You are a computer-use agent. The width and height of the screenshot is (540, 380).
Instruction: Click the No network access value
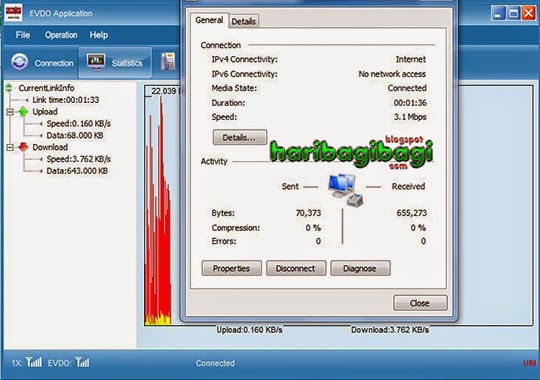[x=392, y=74]
